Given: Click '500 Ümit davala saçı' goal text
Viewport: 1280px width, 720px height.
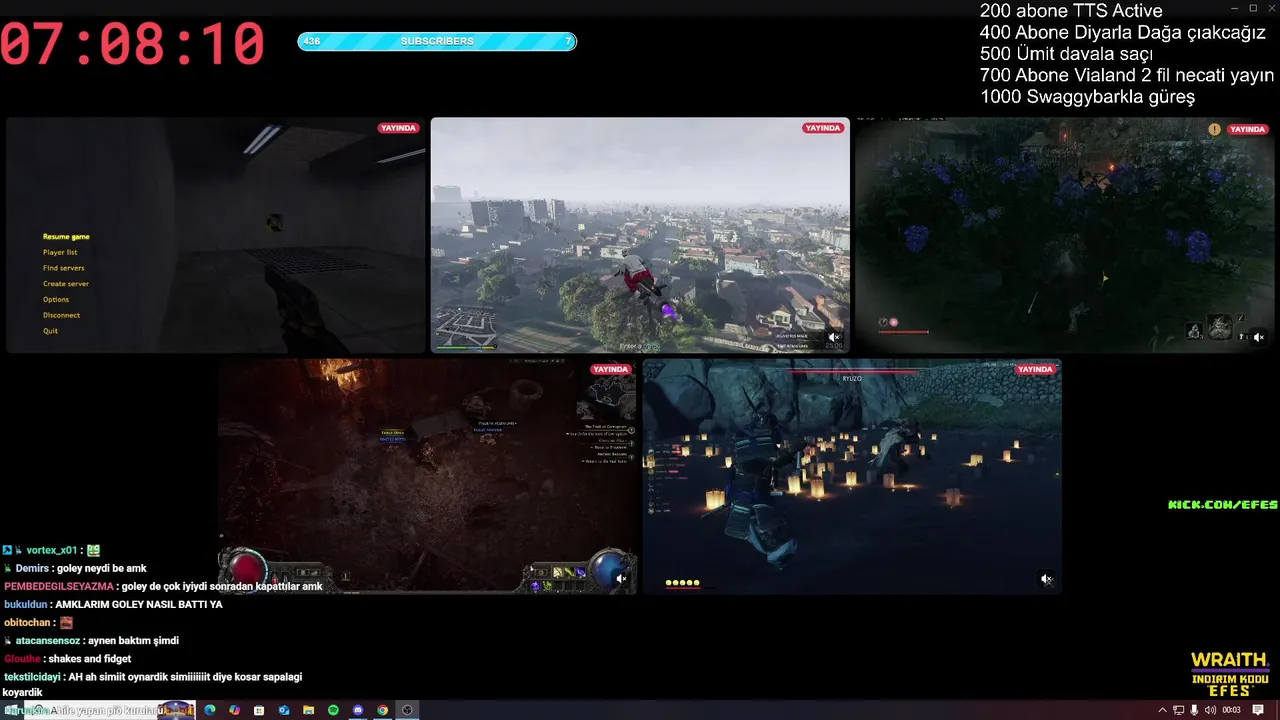Looking at the screenshot, I should pyautogui.click(x=1066, y=54).
